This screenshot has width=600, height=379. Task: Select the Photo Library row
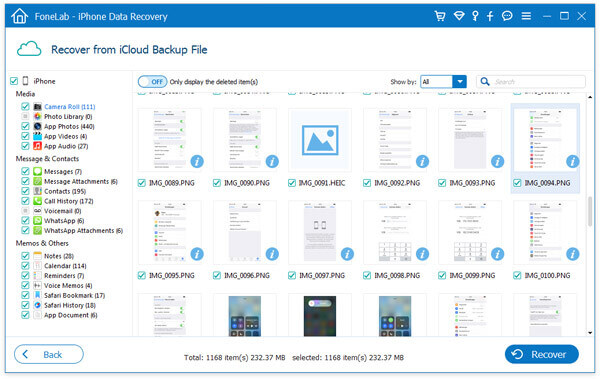point(68,116)
